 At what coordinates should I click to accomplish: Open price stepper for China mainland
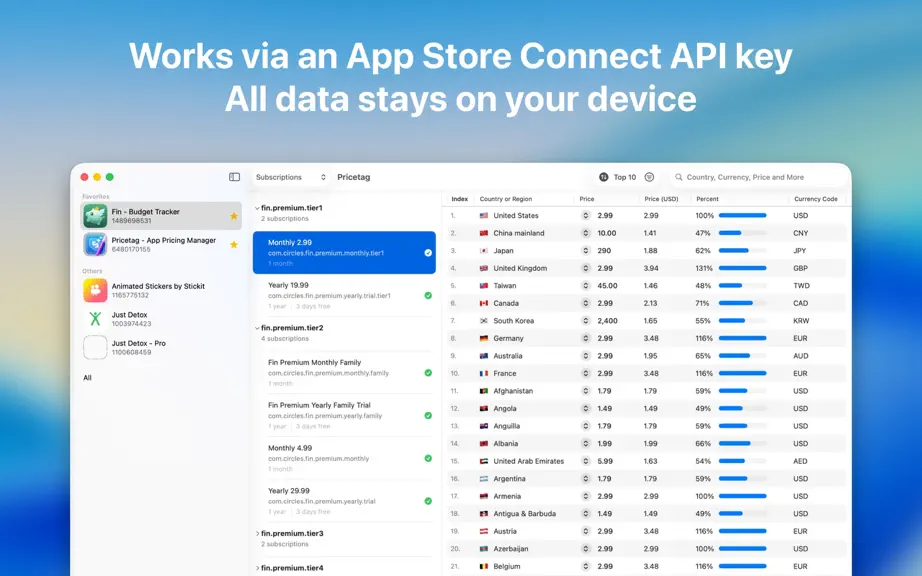click(x=586, y=233)
